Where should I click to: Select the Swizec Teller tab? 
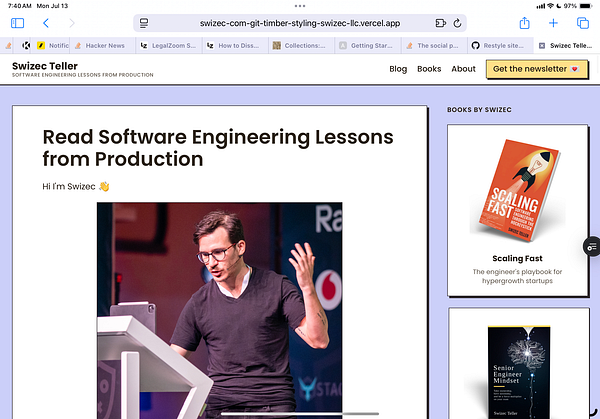(567, 46)
